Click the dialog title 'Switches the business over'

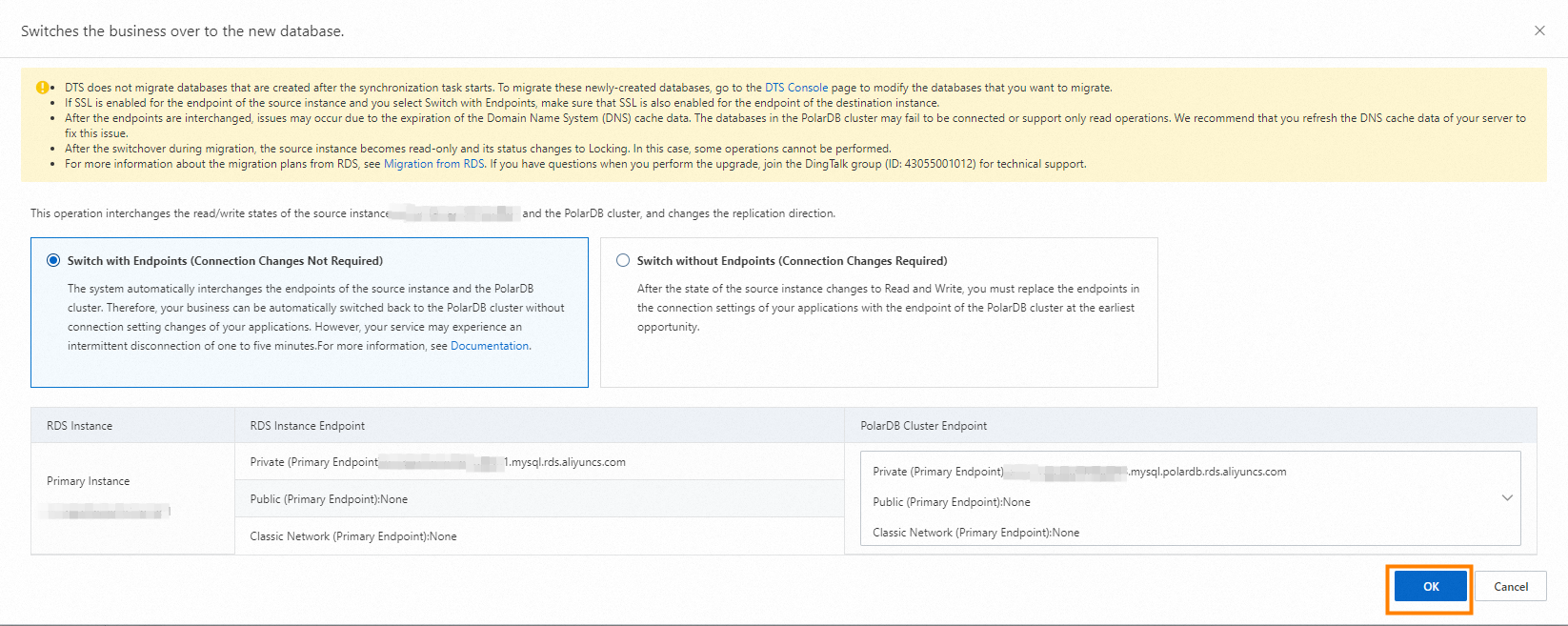tap(183, 31)
